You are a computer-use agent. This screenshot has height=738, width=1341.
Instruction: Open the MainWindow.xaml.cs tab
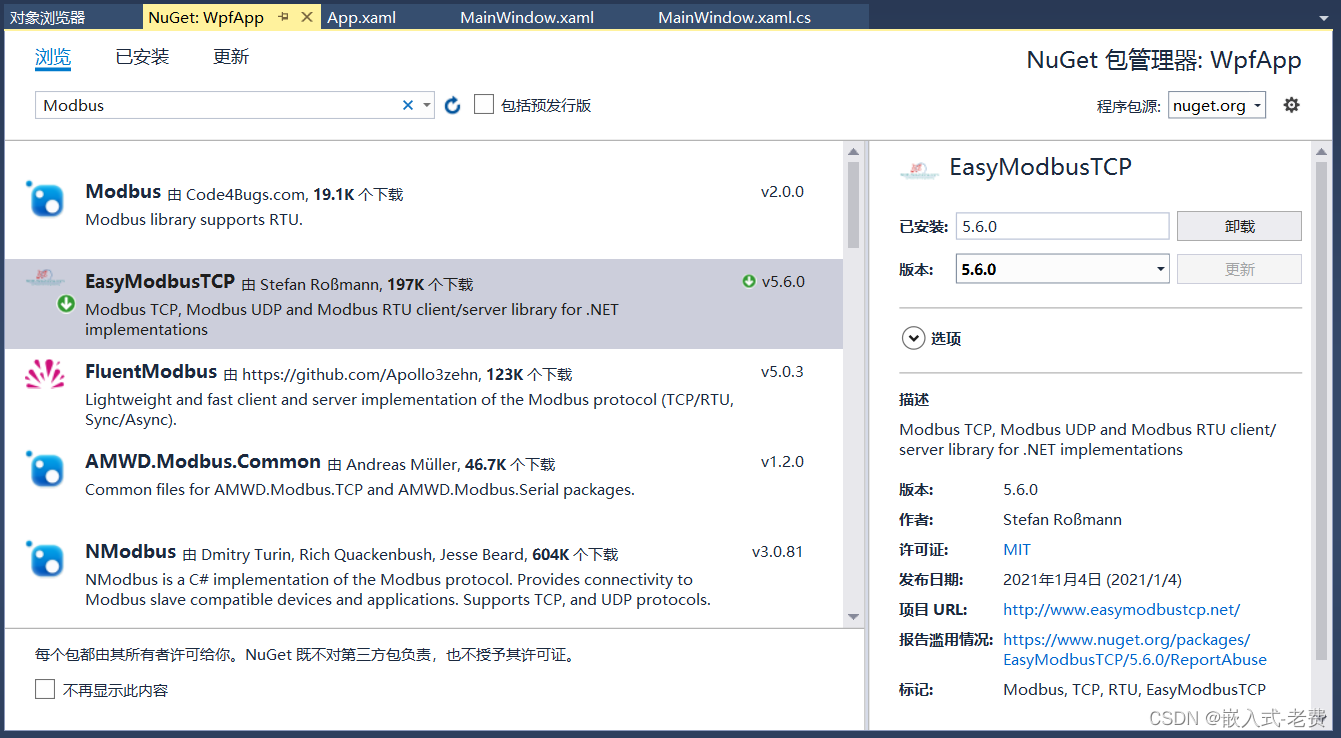pyautogui.click(x=735, y=17)
